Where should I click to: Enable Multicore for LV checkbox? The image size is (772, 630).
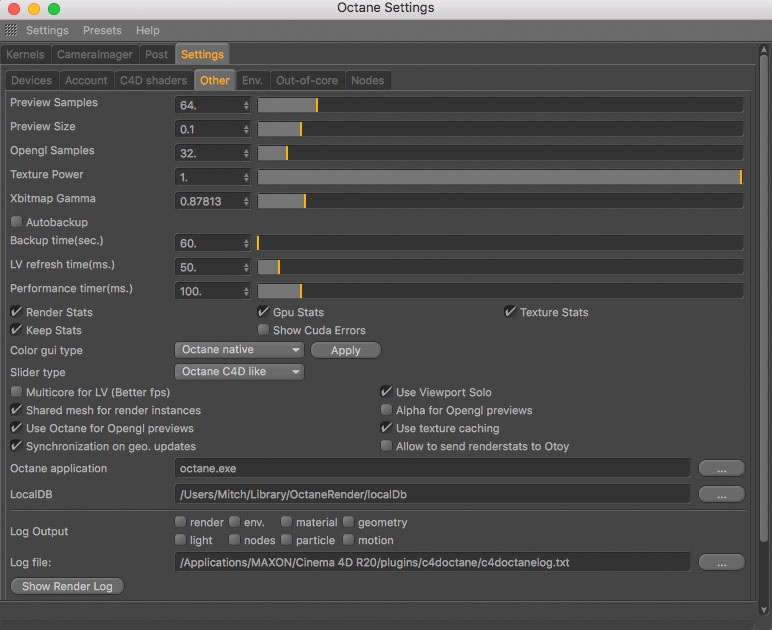pos(16,392)
